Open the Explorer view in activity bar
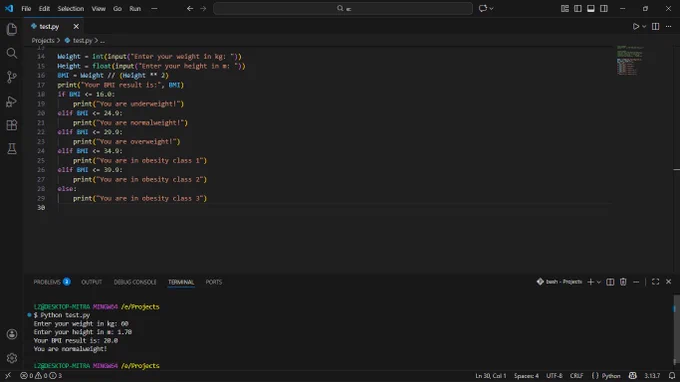 [x=12, y=29]
